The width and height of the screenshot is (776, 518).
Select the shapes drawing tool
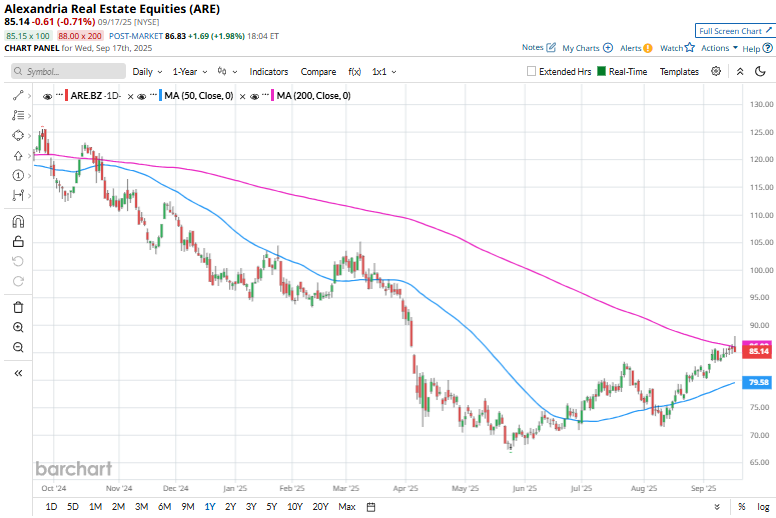pyautogui.click(x=18, y=136)
